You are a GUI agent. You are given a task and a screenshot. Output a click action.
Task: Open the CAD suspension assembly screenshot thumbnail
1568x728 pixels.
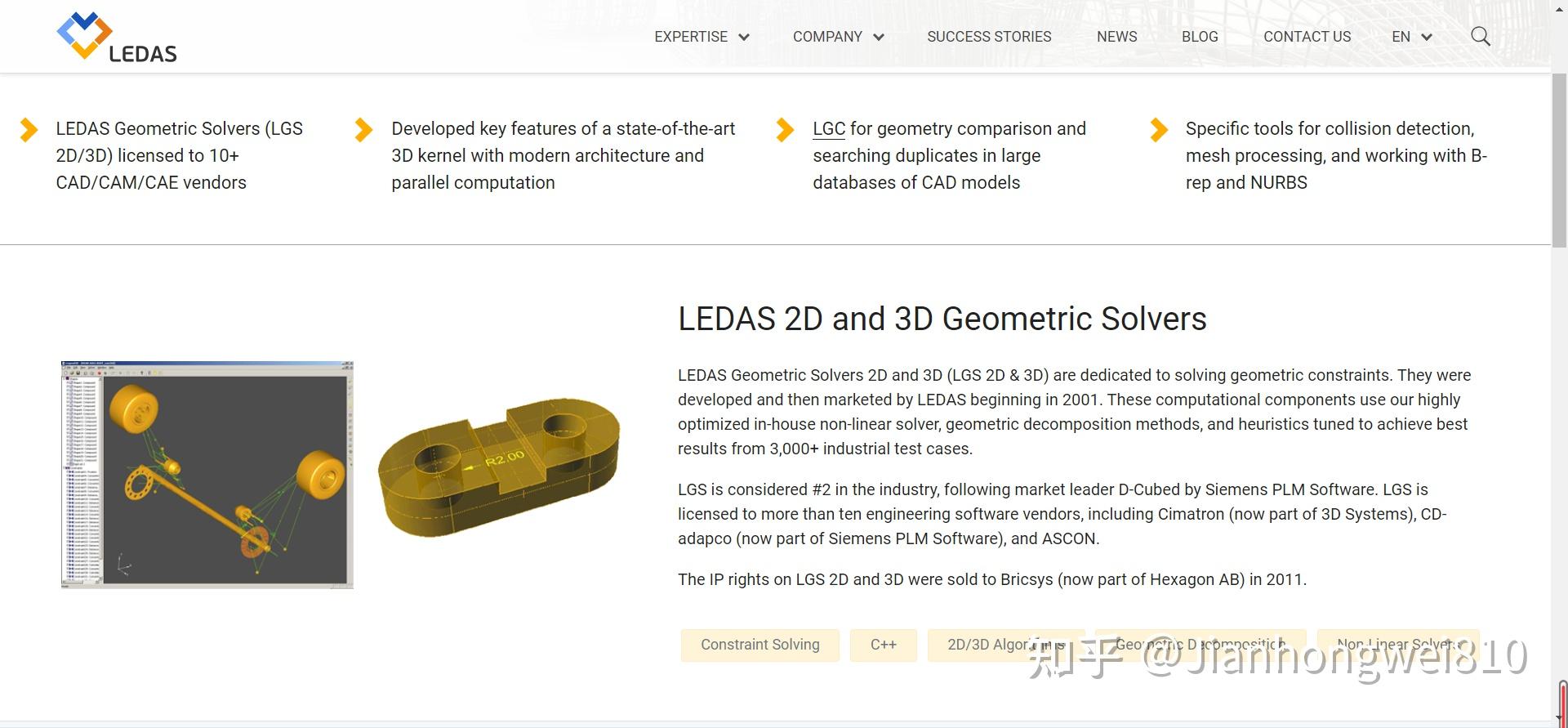pos(207,475)
